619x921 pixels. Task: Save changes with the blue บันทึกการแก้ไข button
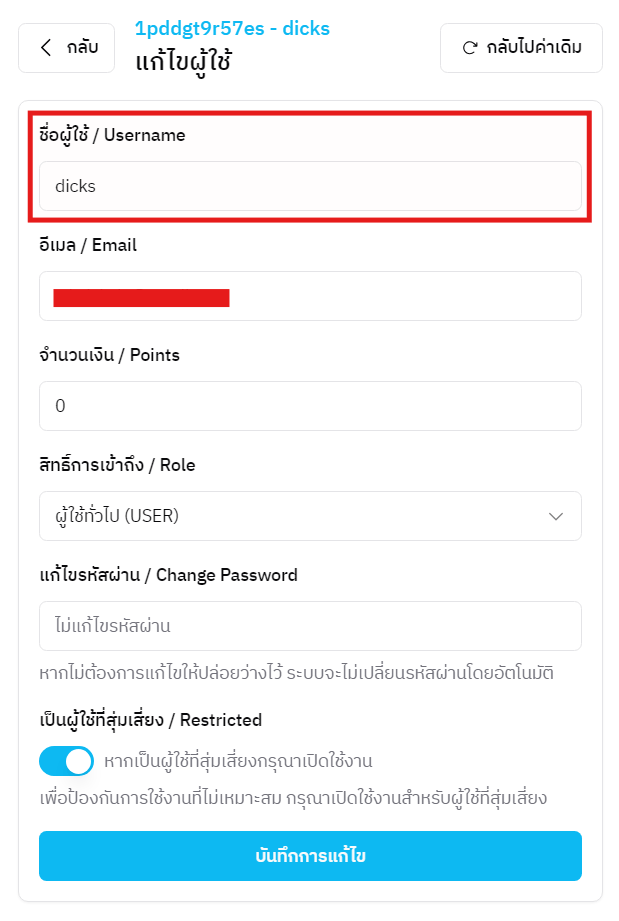click(310, 856)
